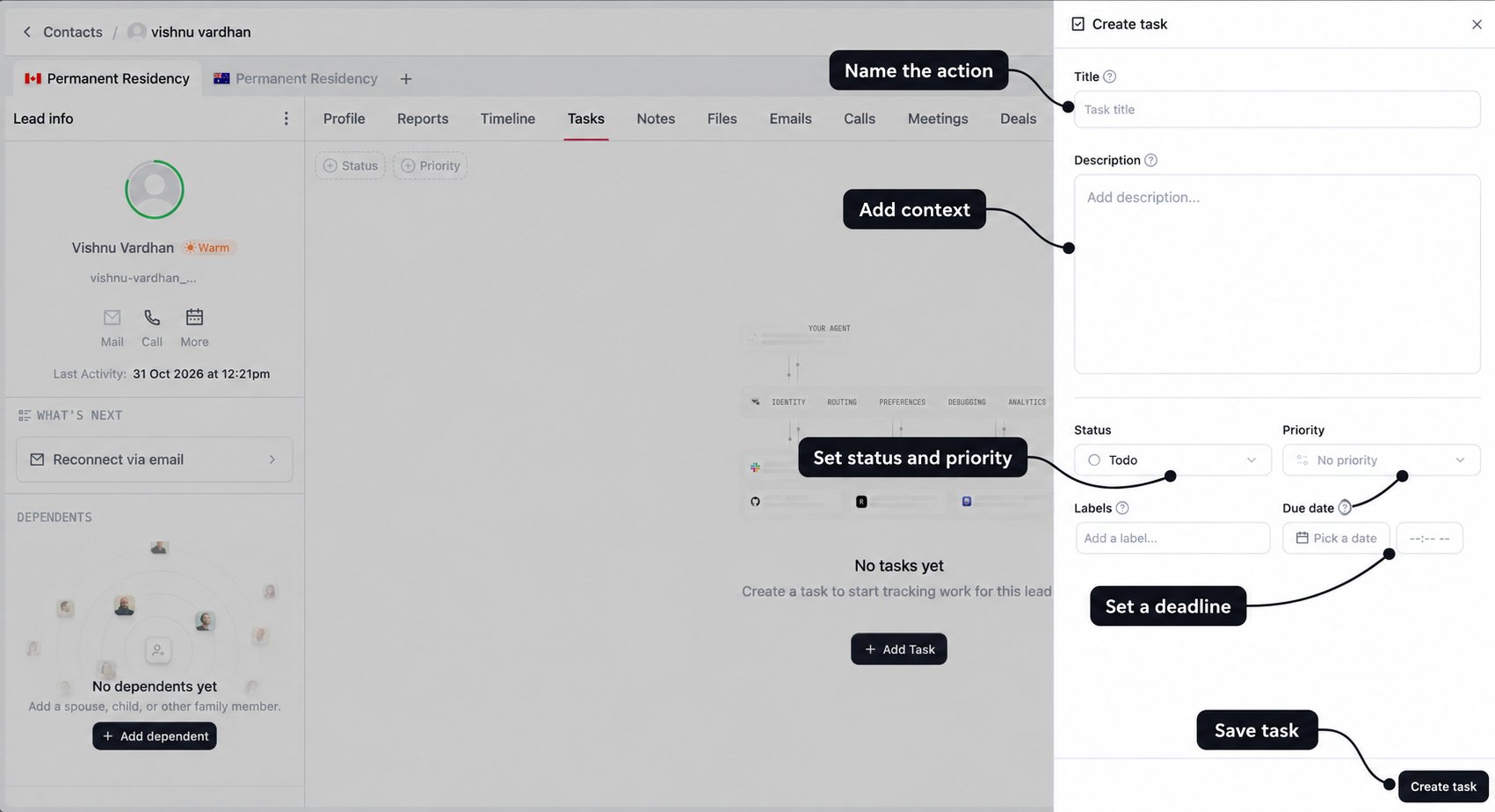Image resolution: width=1495 pixels, height=812 pixels.
Task: Open the Pick a date picker
Action: point(1336,538)
